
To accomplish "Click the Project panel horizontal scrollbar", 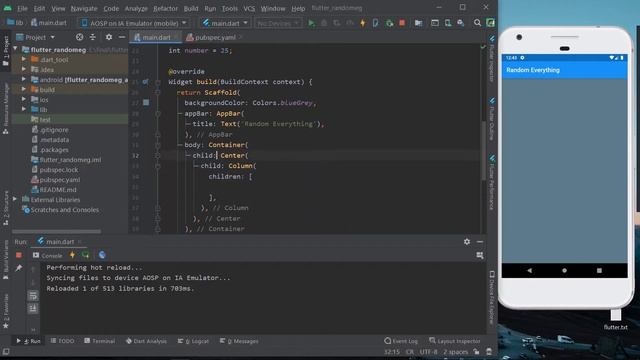I will point(57,231).
